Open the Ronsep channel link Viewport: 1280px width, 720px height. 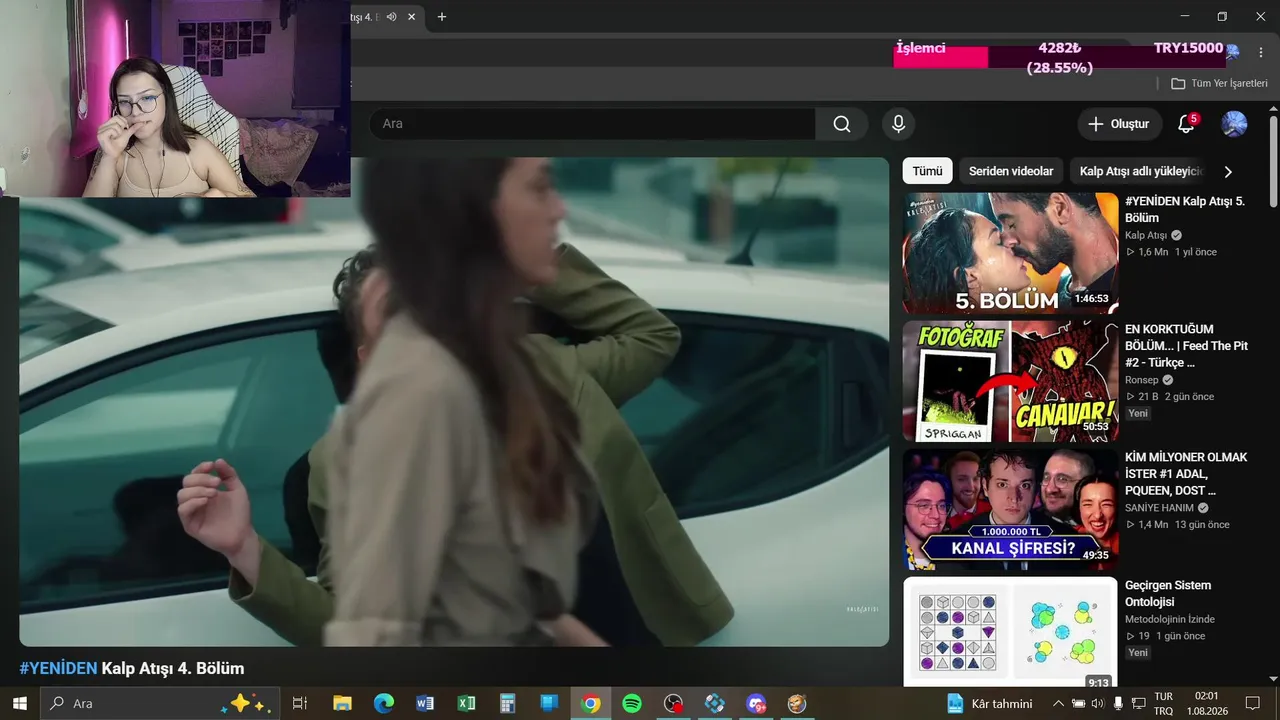click(x=1142, y=380)
